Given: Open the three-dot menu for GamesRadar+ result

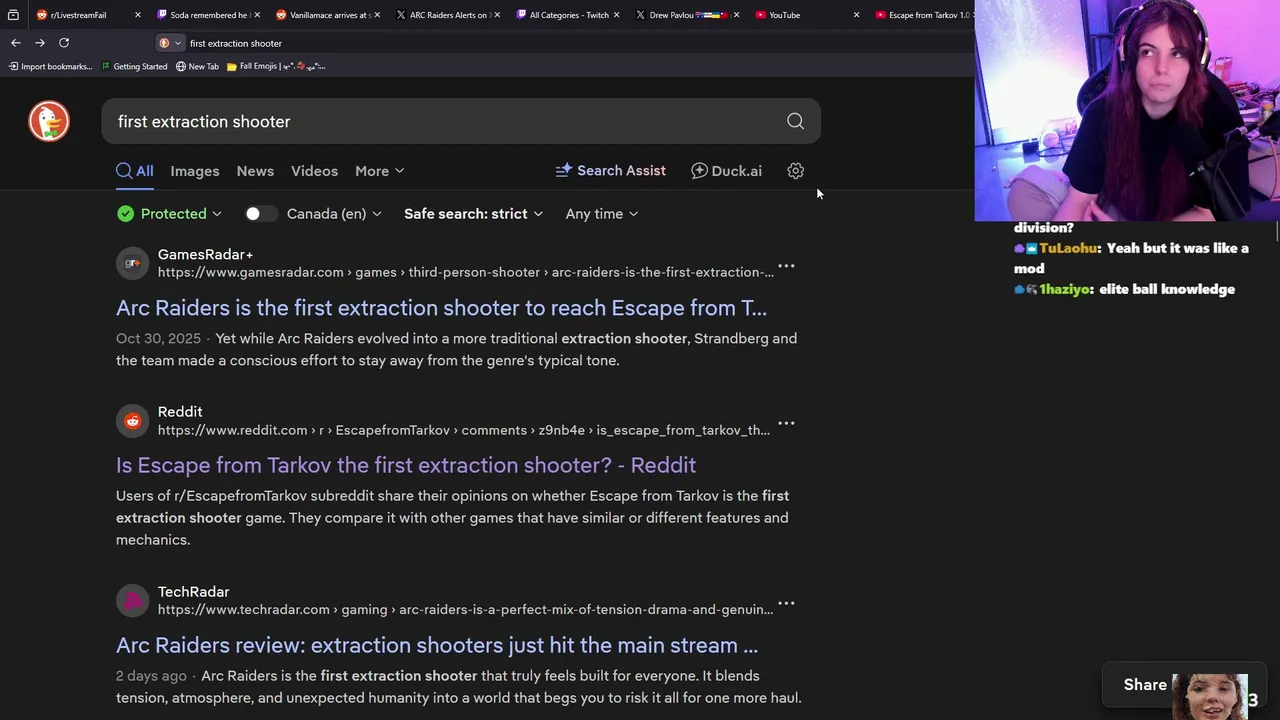Looking at the screenshot, I should (x=786, y=266).
